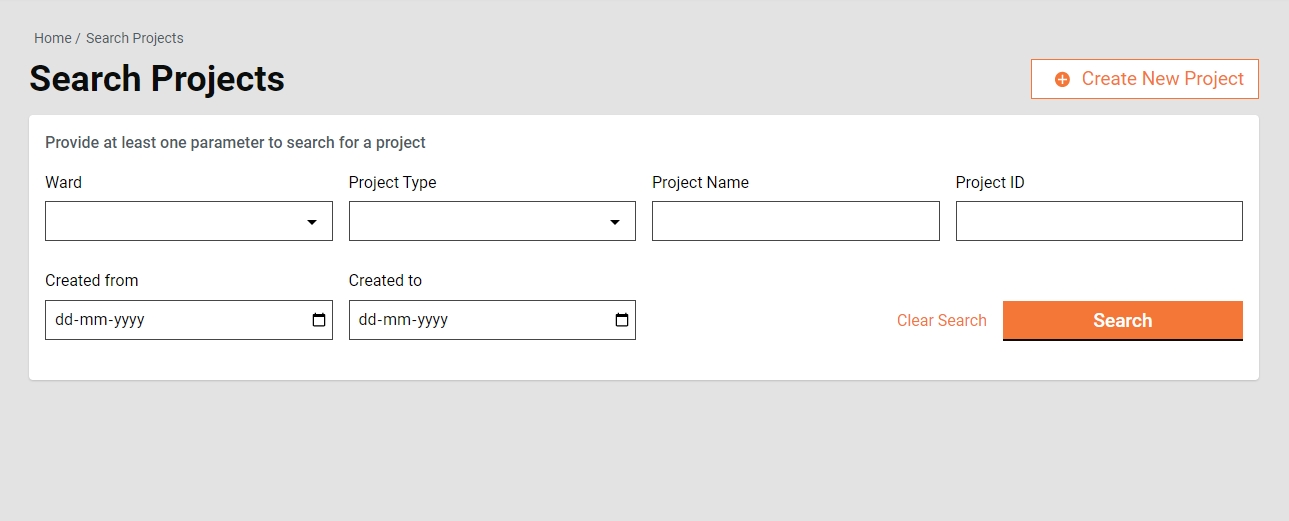Focus the Project ID text field
This screenshot has width=1289, height=521.
[1099, 221]
